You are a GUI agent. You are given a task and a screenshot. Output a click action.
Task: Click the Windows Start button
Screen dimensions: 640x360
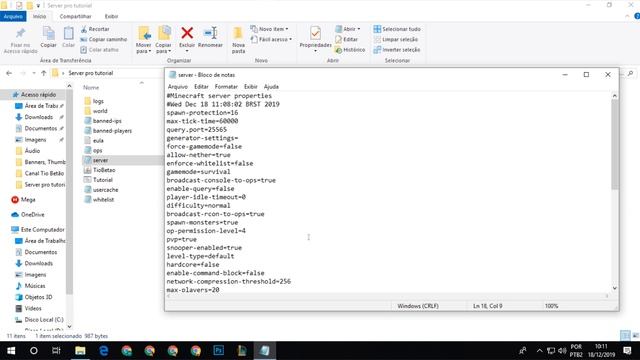pyautogui.click(x=11, y=351)
